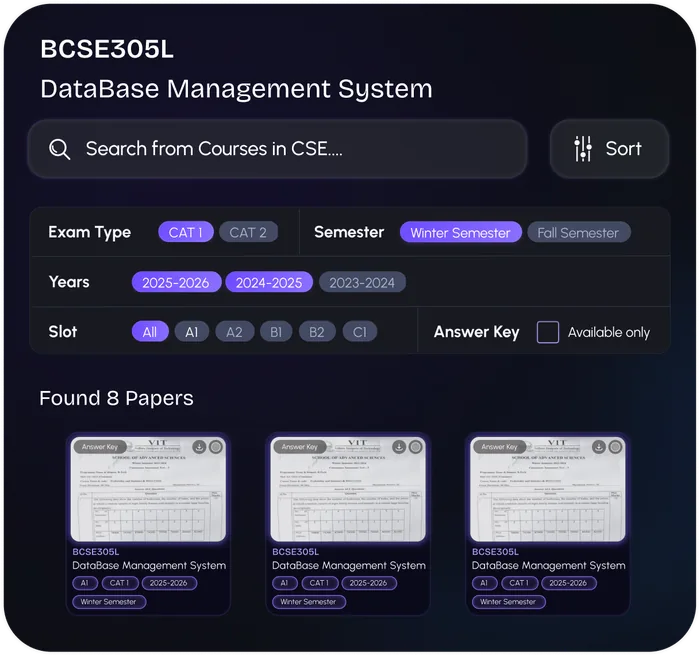Toggle the Winter Semester filter chip
Screen dimensions: 700x656
pyautogui.click(x=460, y=233)
